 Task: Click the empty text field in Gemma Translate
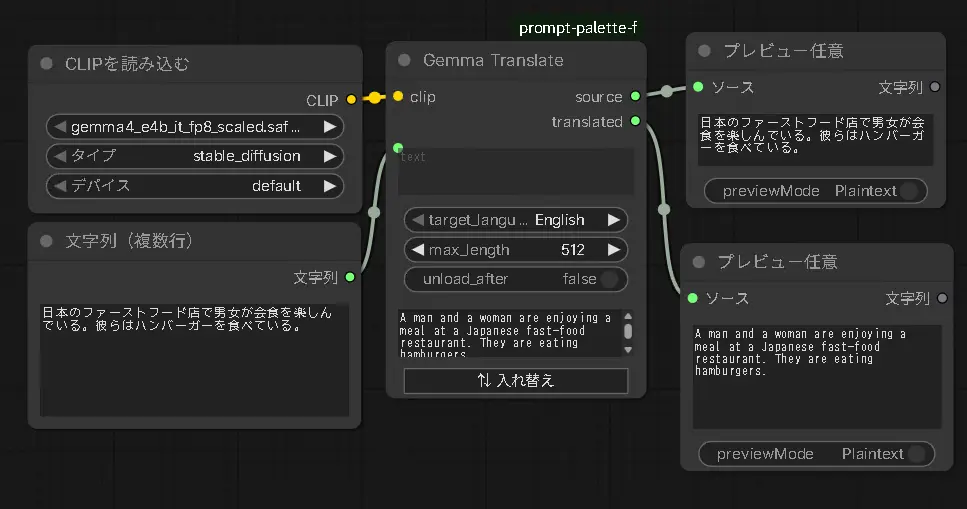[x=516, y=171]
